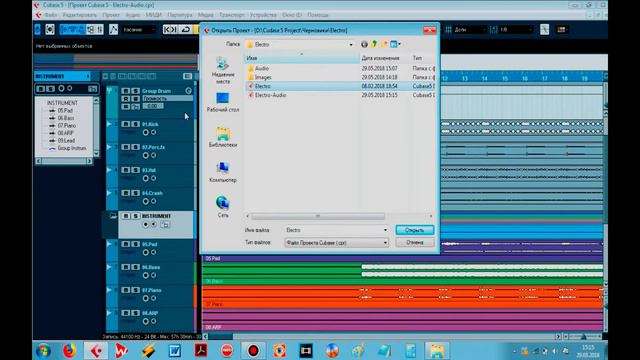Go back using dialog back arrow icon
This screenshot has height=360, width=640.
point(364,44)
